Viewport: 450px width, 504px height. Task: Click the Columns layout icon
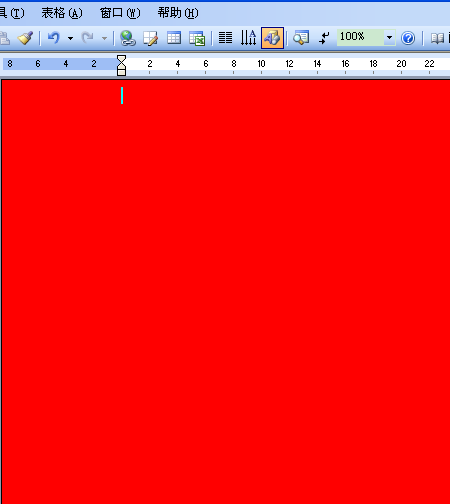225,38
